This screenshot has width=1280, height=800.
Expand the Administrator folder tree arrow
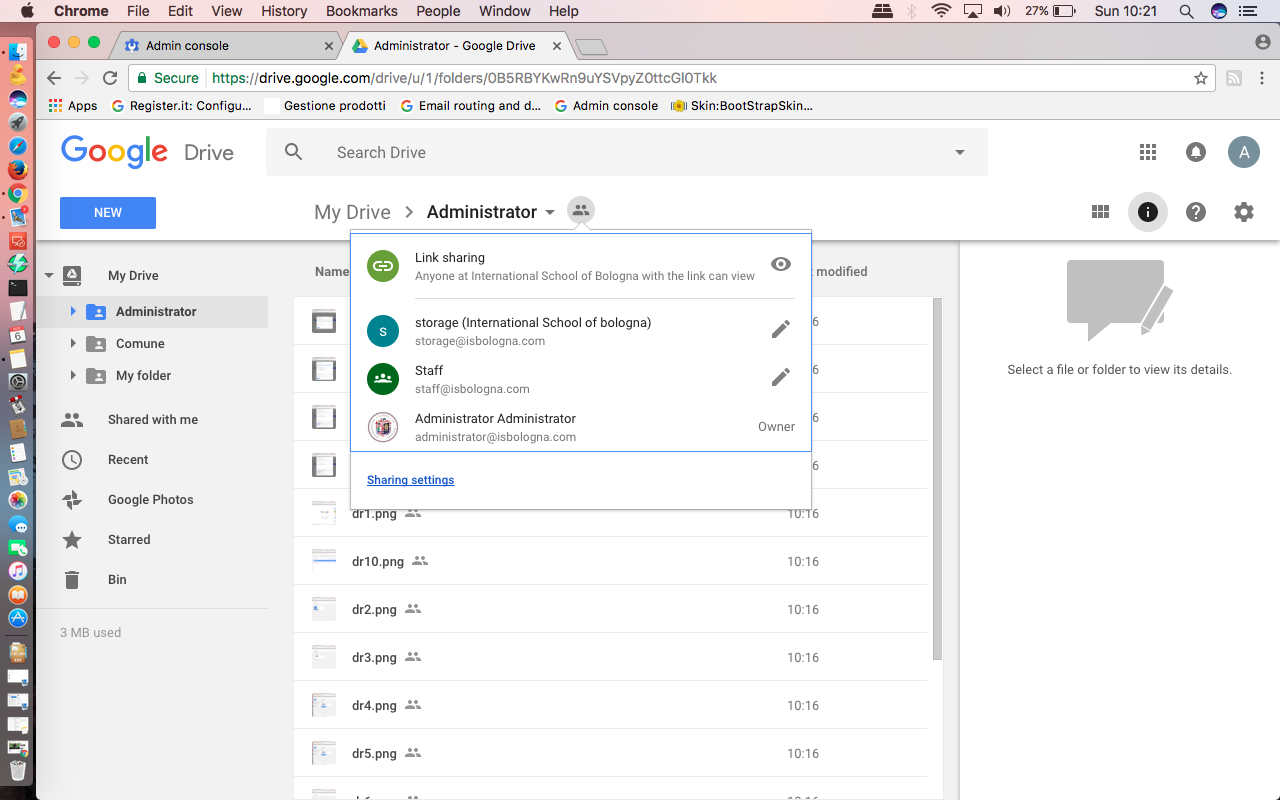(x=73, y=312)
